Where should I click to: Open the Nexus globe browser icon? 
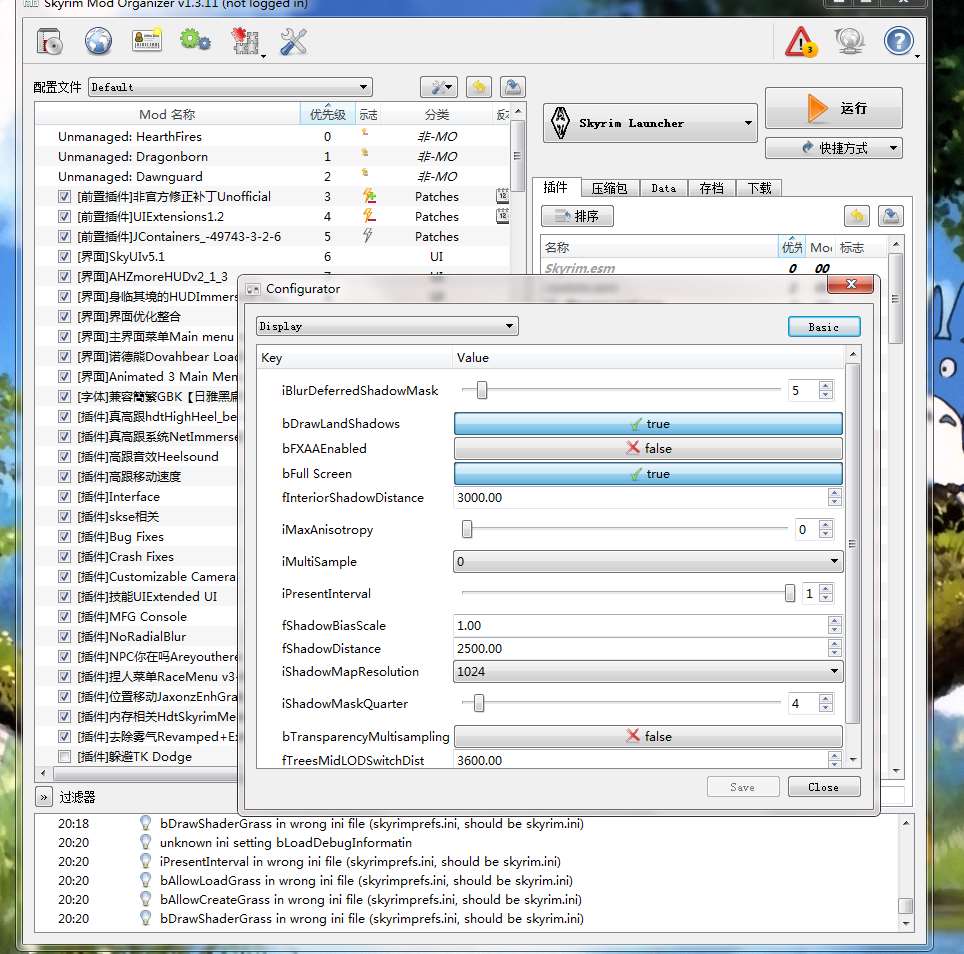click(x=98, y=42)
